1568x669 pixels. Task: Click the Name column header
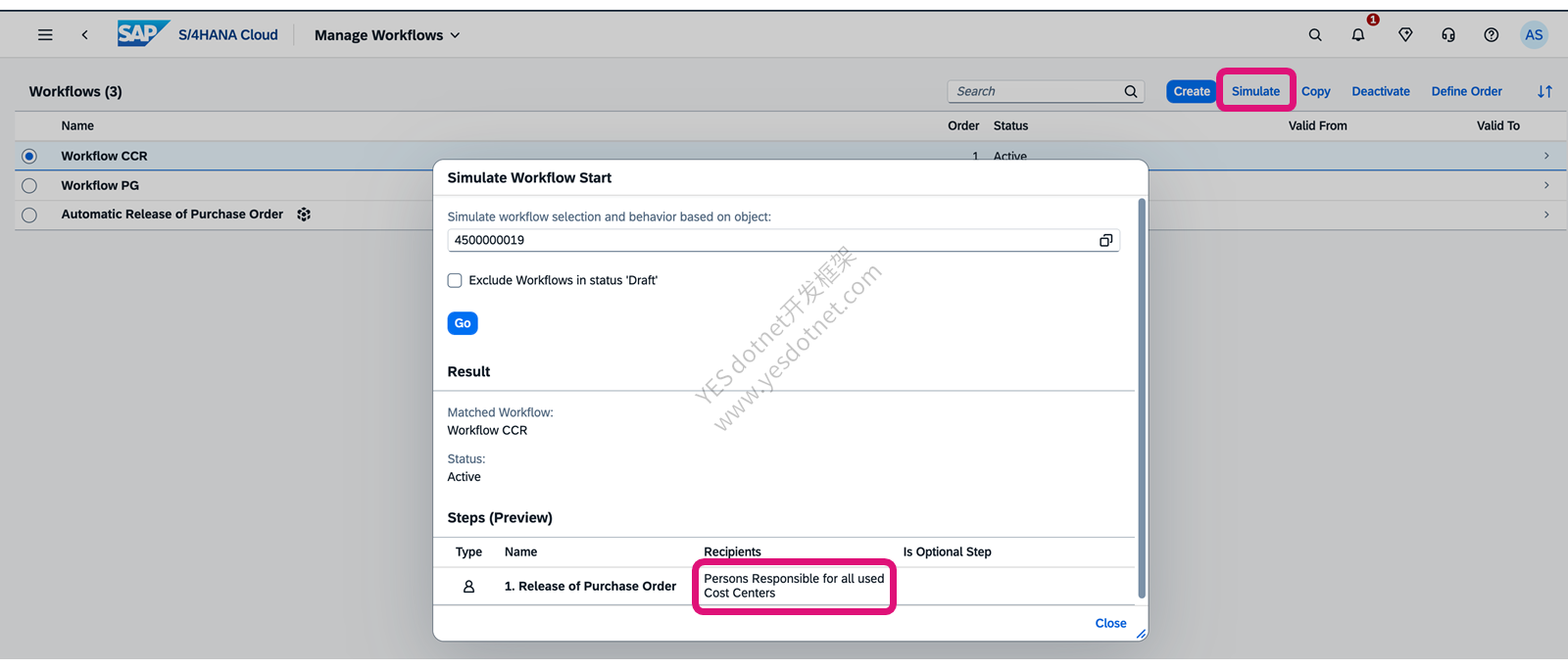(x=77, y=125)
